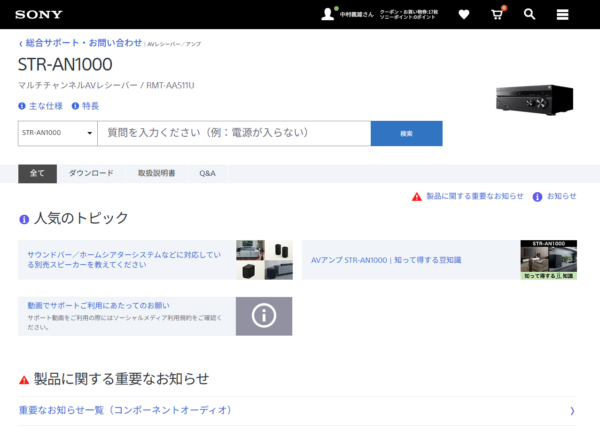600x447 pixels.
Task: Click the STR-AN1000 page heading
Action: point(65,64)
